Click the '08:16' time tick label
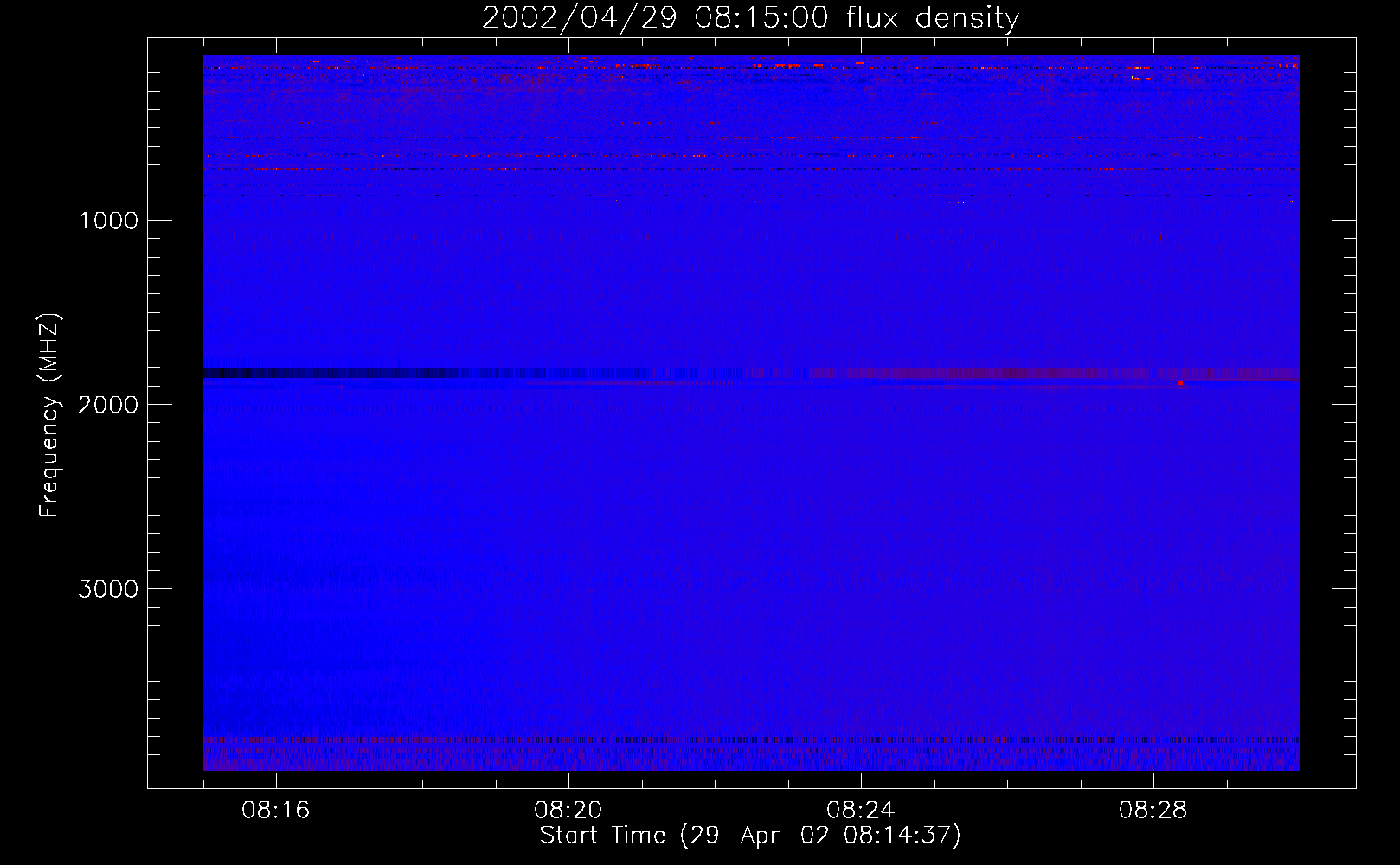Image resolution: width=1400 pixels, height=865 pixels. (276, 811)
